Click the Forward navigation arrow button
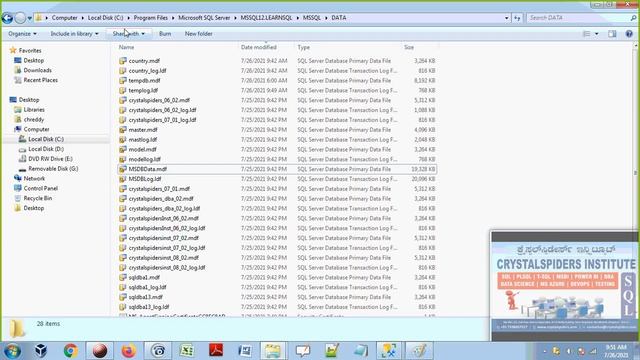The image size is (640, 360). (x=20, y=18)
